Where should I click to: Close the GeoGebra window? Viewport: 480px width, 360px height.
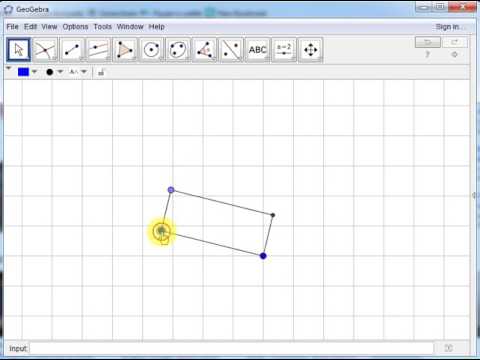(x=463, y=7)
